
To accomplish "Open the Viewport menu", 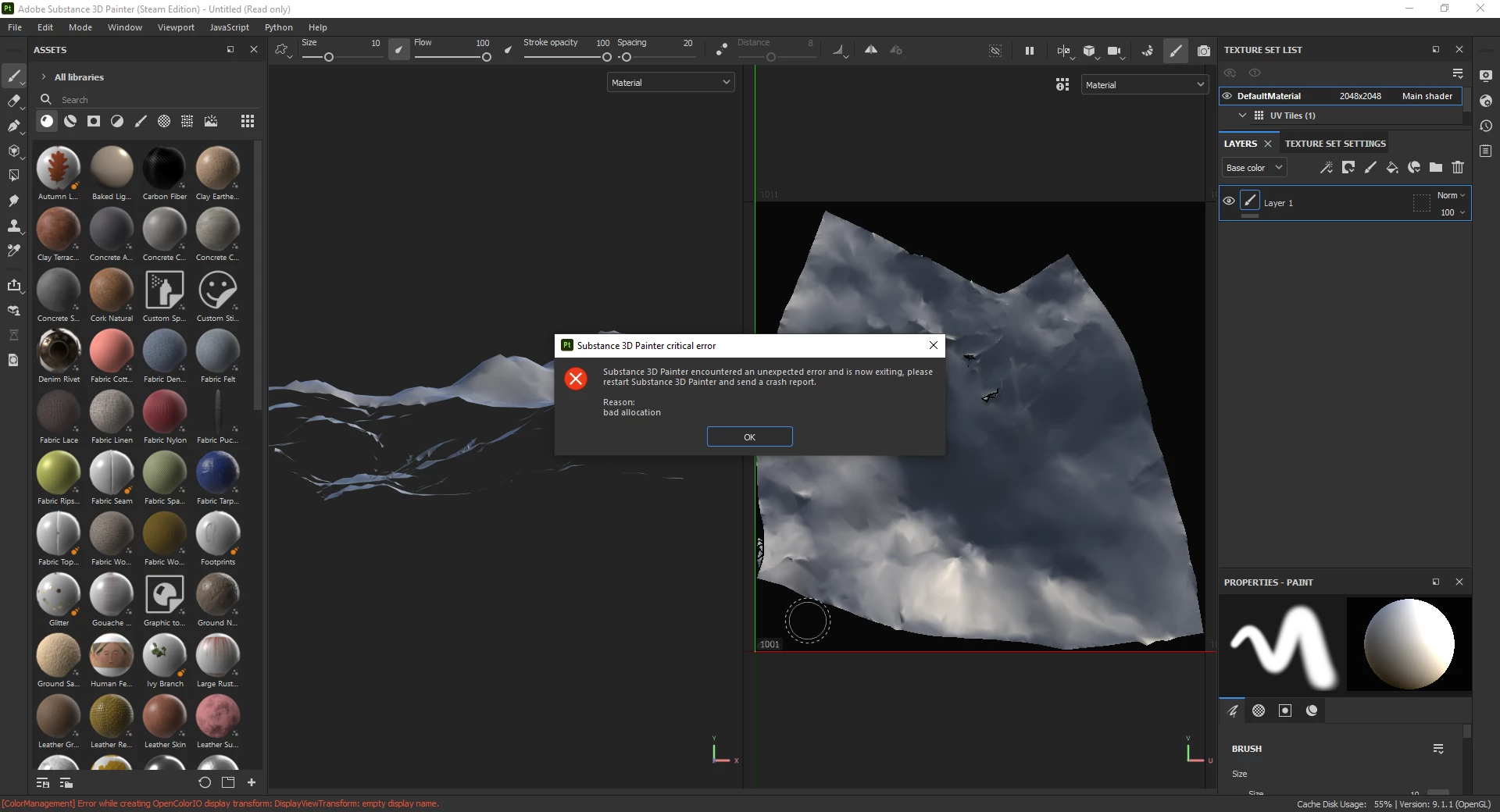I will coord(176,27).
